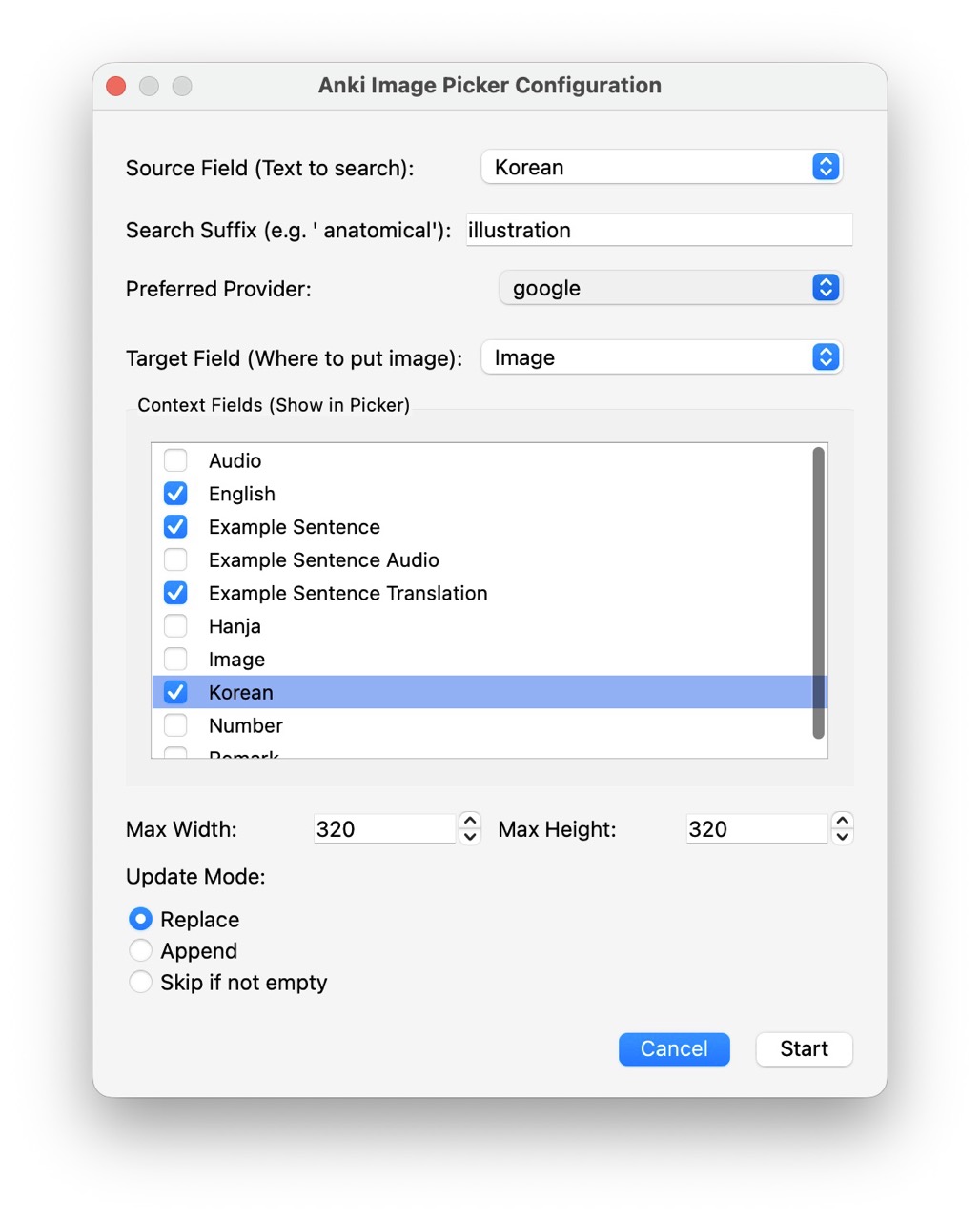Image resolution: width=980 pixels, height=1220 pixels.
Task: Increment Max Width using the stepper
Action: click(470, 820)
